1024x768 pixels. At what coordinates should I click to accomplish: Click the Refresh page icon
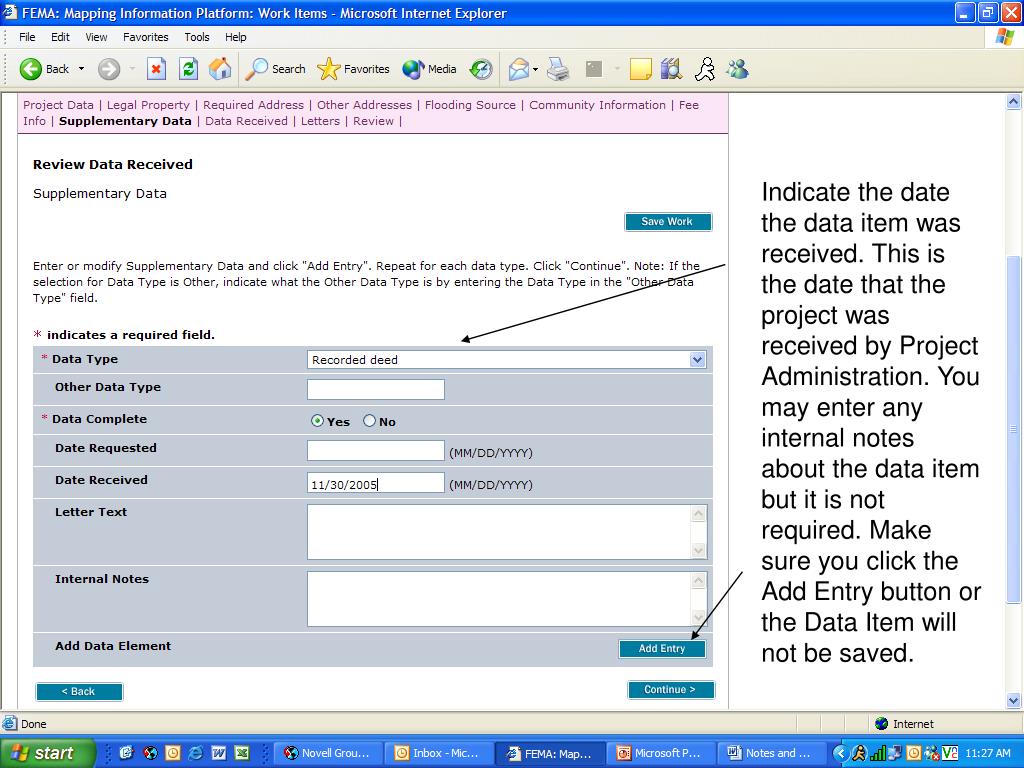coord(188,69)
